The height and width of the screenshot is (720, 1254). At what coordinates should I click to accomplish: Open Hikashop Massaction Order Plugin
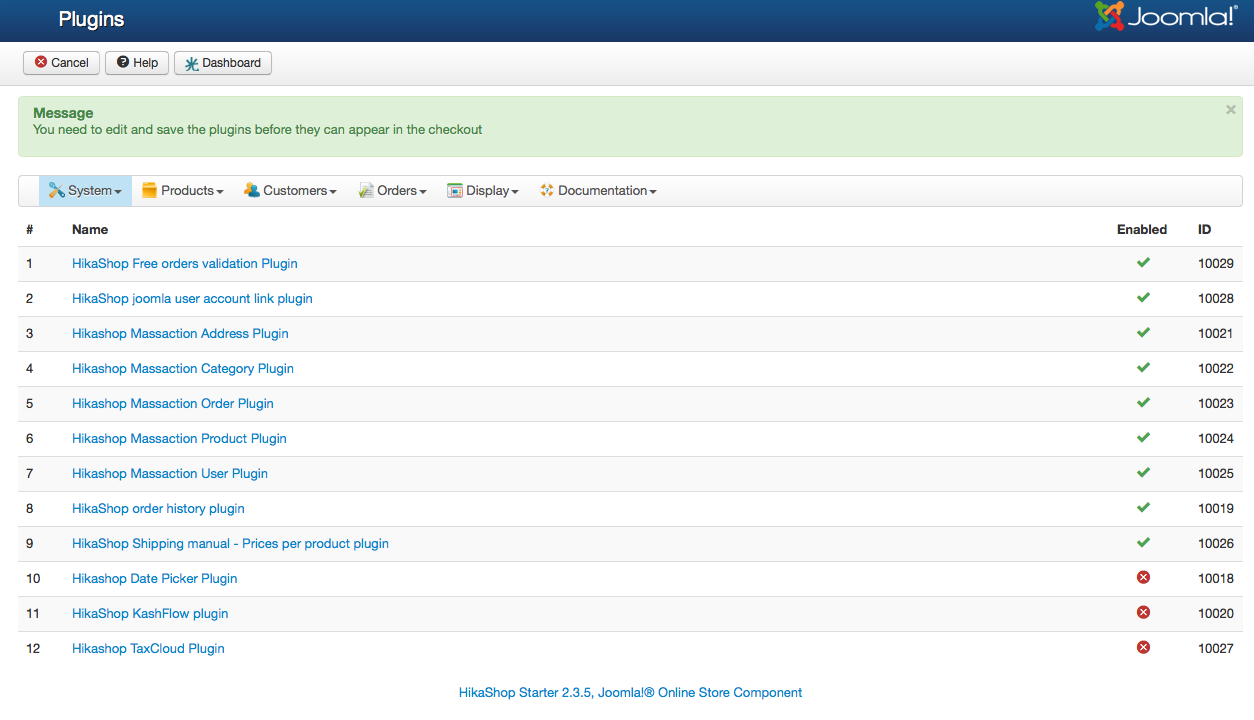click(173, 404)
